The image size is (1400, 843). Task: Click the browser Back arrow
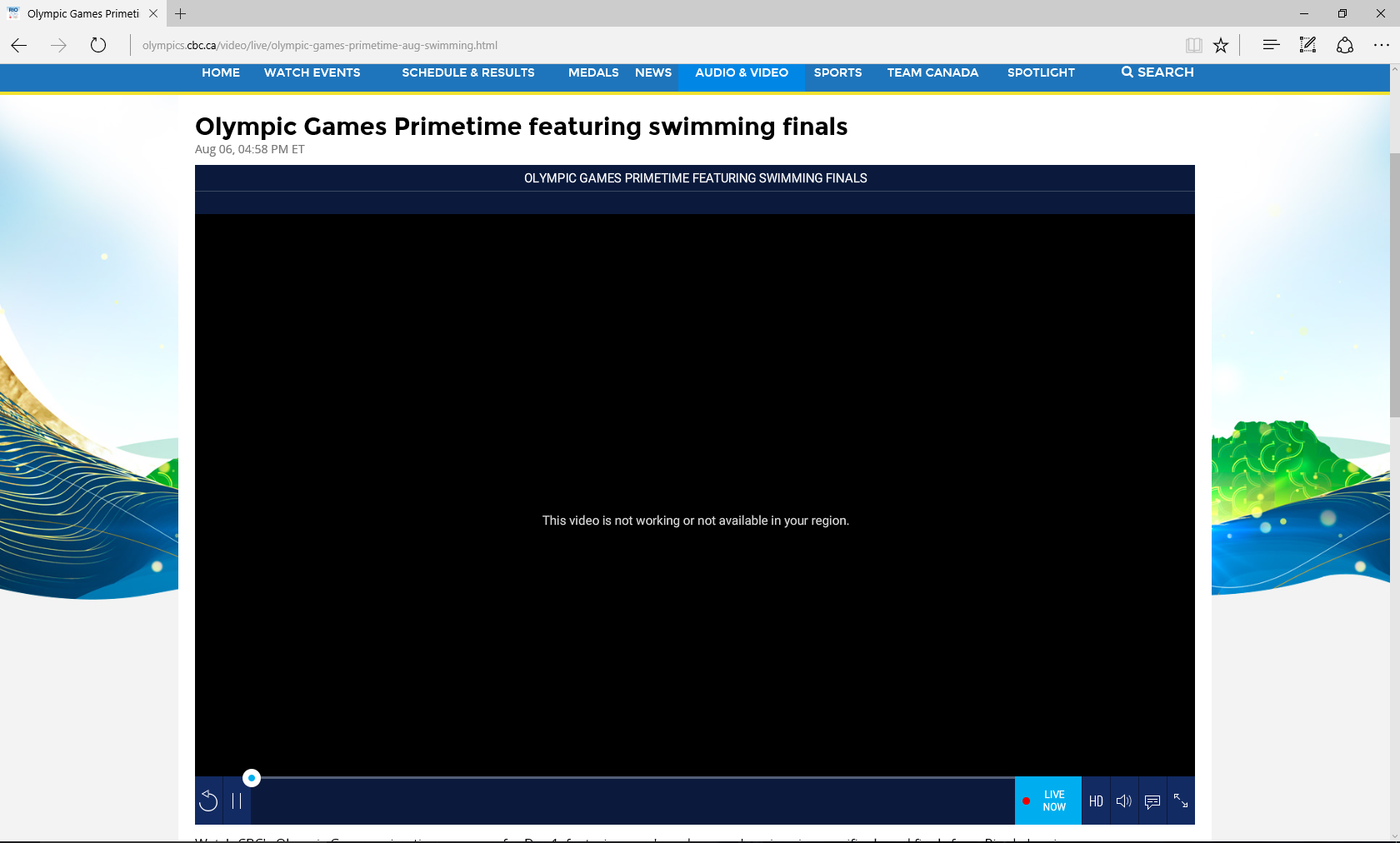click(19, 45)
